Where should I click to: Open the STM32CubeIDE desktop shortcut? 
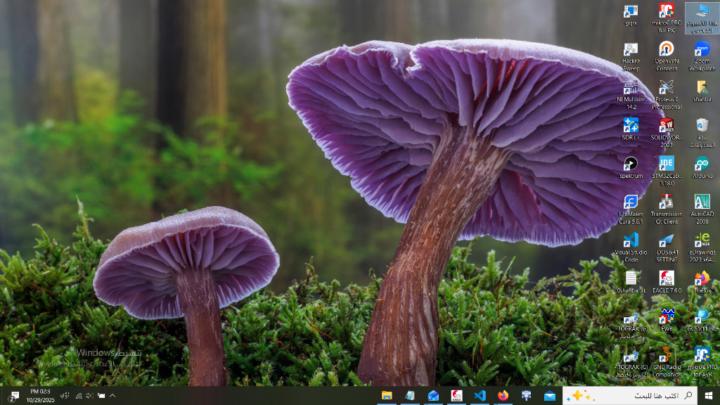(666, 163)
